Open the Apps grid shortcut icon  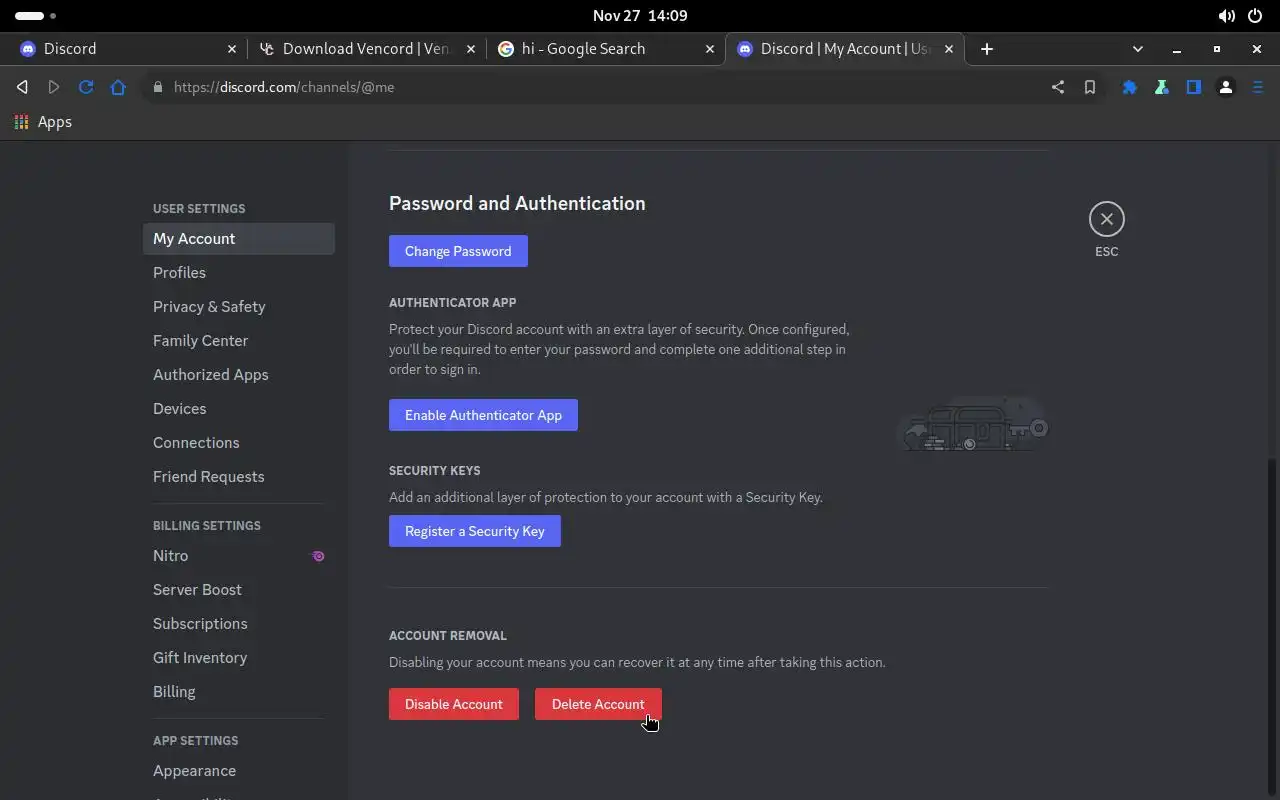pyautogui.click(x=21, y=122)
